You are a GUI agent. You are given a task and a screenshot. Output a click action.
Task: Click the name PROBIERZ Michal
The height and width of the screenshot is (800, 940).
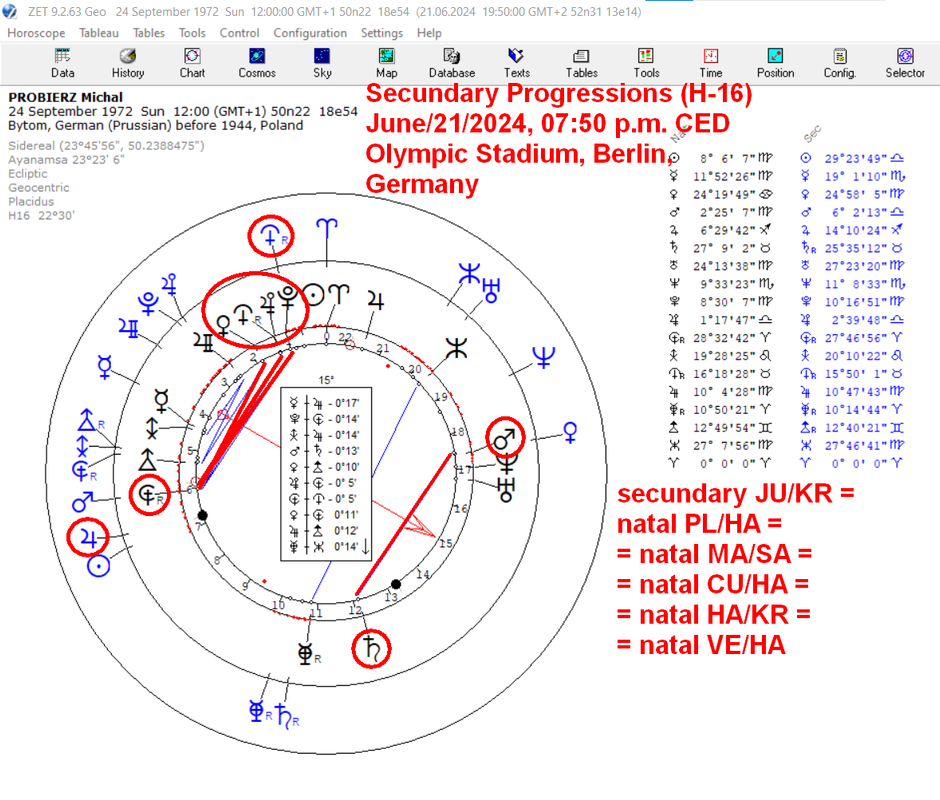point(65,97)
